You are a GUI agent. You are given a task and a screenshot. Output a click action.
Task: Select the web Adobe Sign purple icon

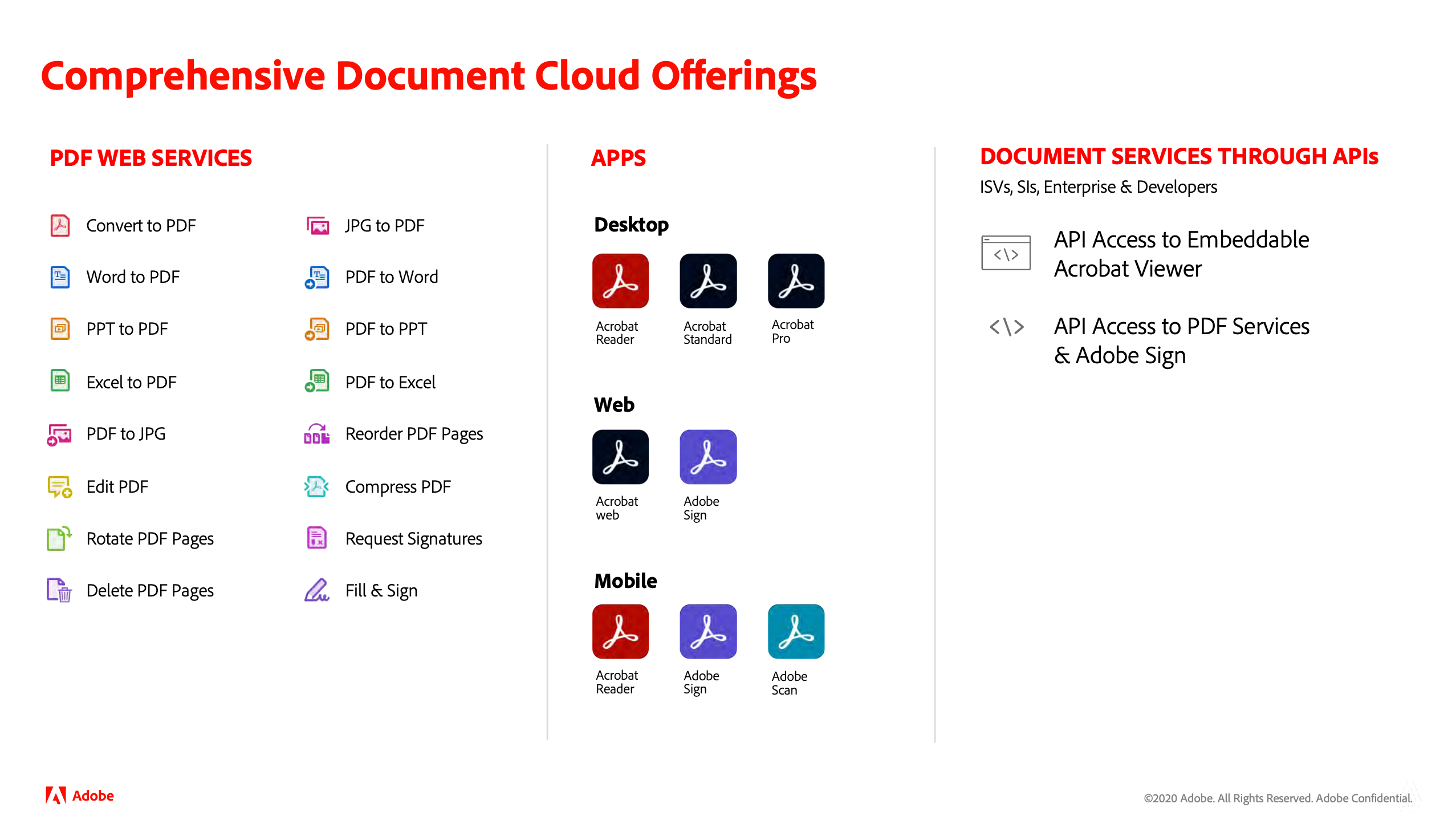click(x=708, y=457)
